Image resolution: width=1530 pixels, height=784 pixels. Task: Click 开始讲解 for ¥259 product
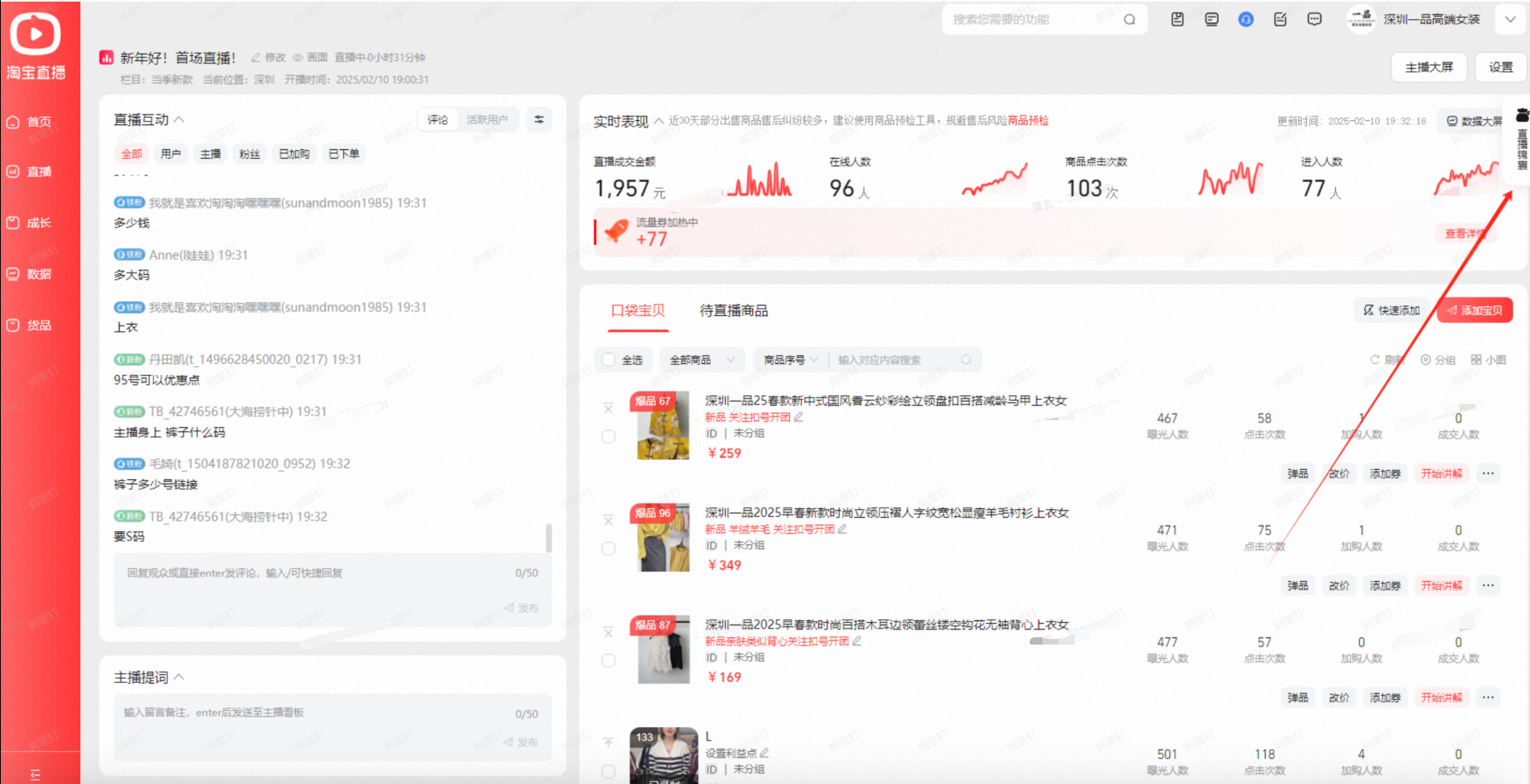1441,473
